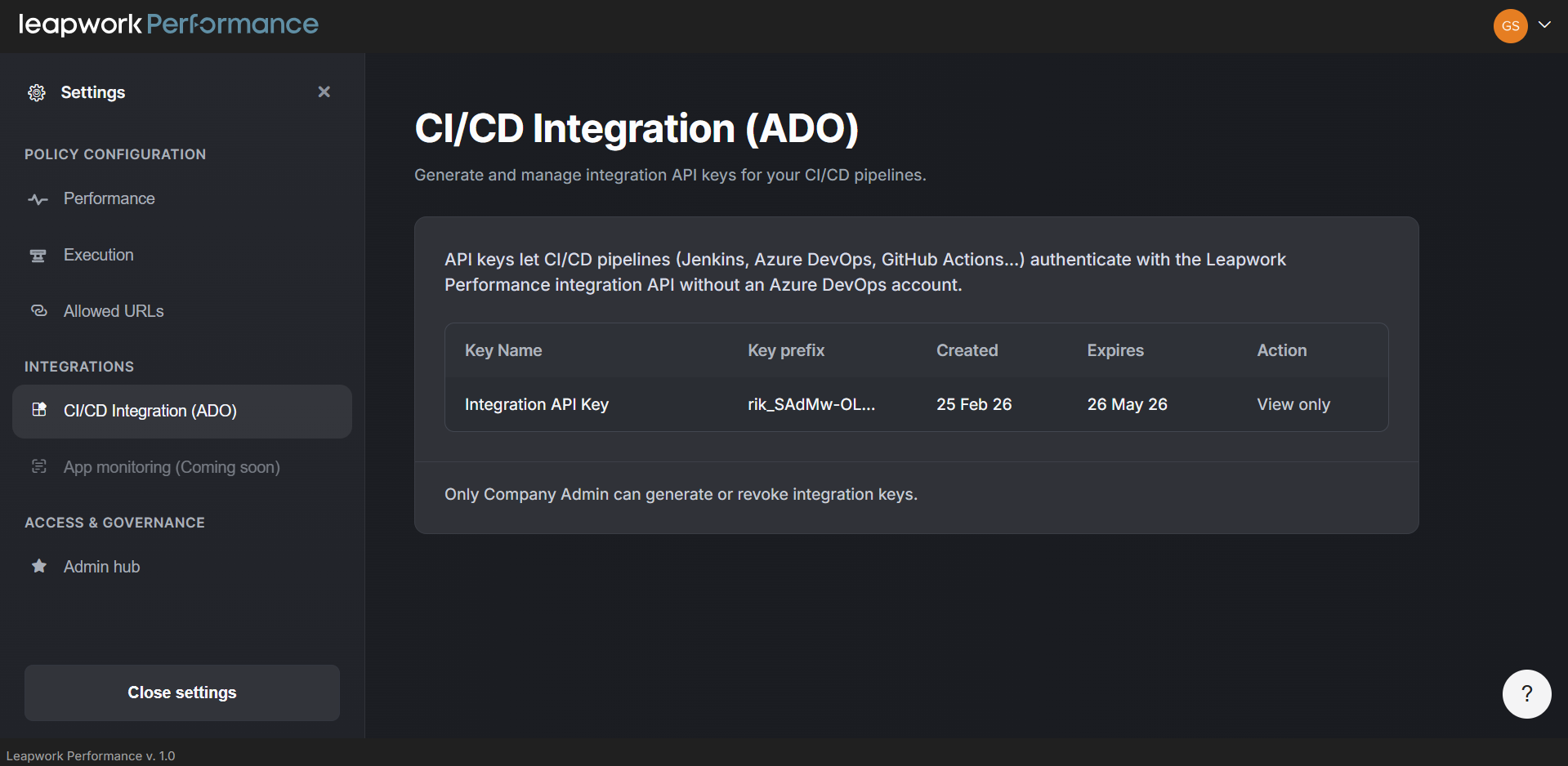Close the Settings panel with X

coord(324,91)
